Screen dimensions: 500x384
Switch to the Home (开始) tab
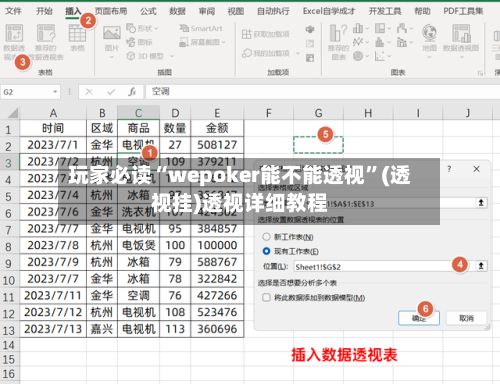coord(44,11)
